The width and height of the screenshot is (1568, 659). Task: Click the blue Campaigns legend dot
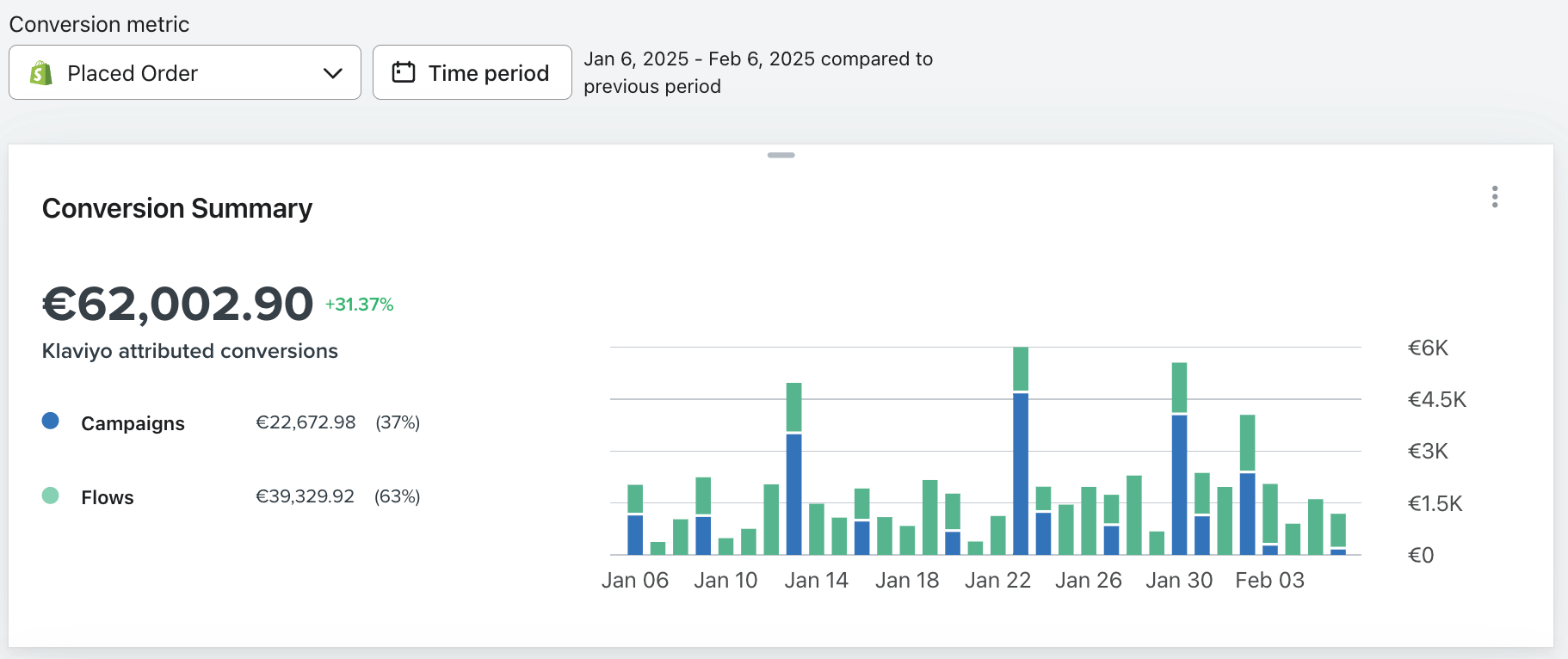51,421
